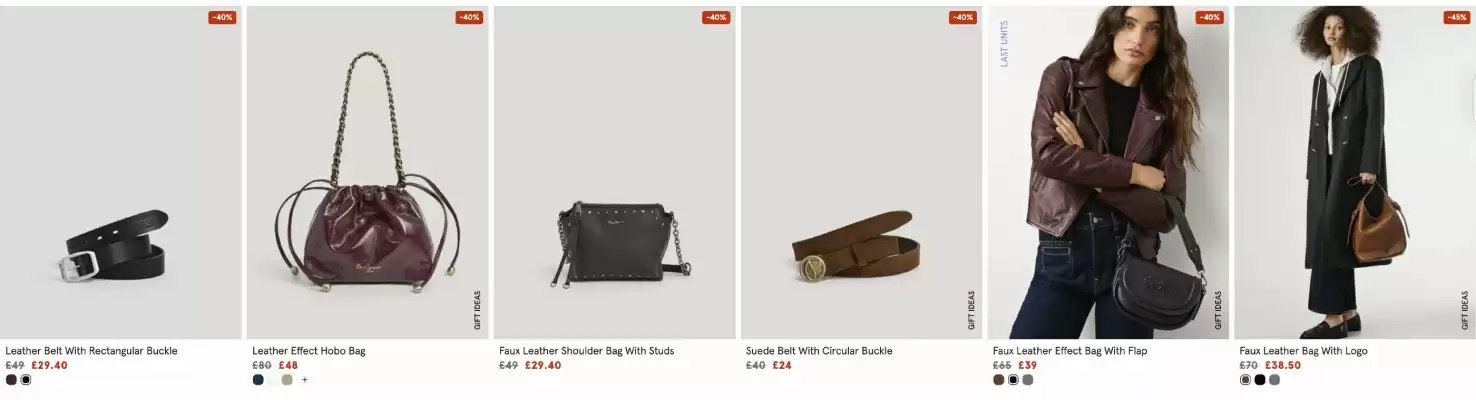Open Leather Effect Hobo Bag title link
The image size is (1476, 400).
pyautogui.click(x=309, y=351)
